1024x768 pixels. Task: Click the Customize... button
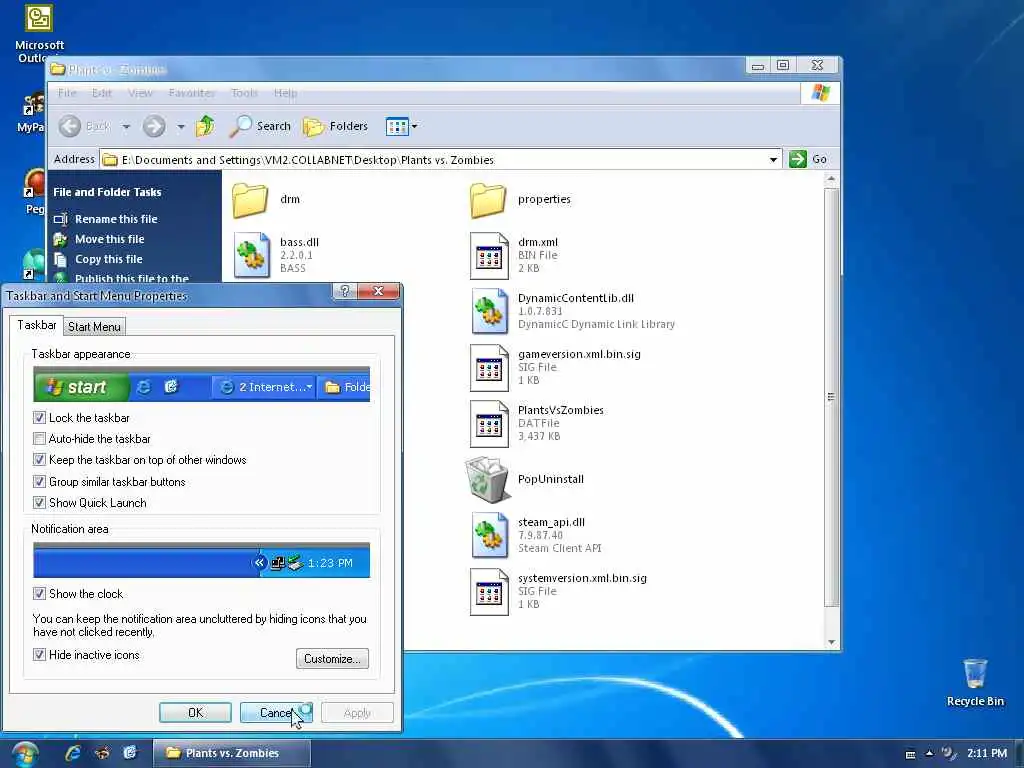coord(332,658)
